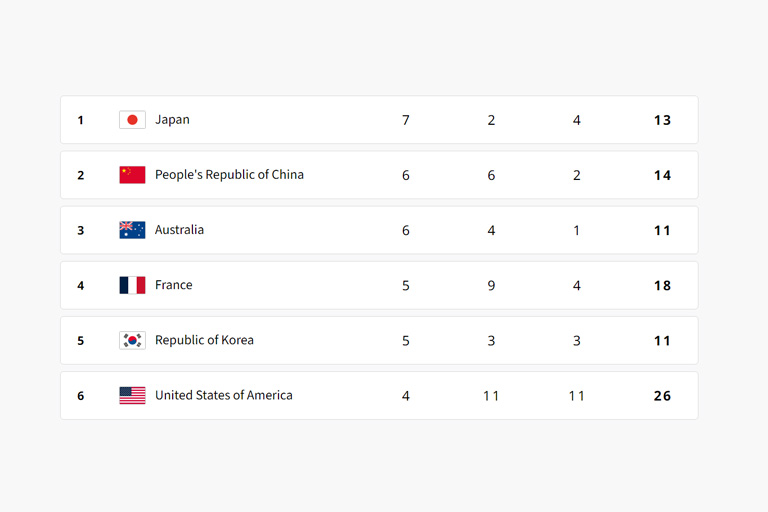Click China's total medal count 14
Screen dimensions: 768x512
click(662, 175)
